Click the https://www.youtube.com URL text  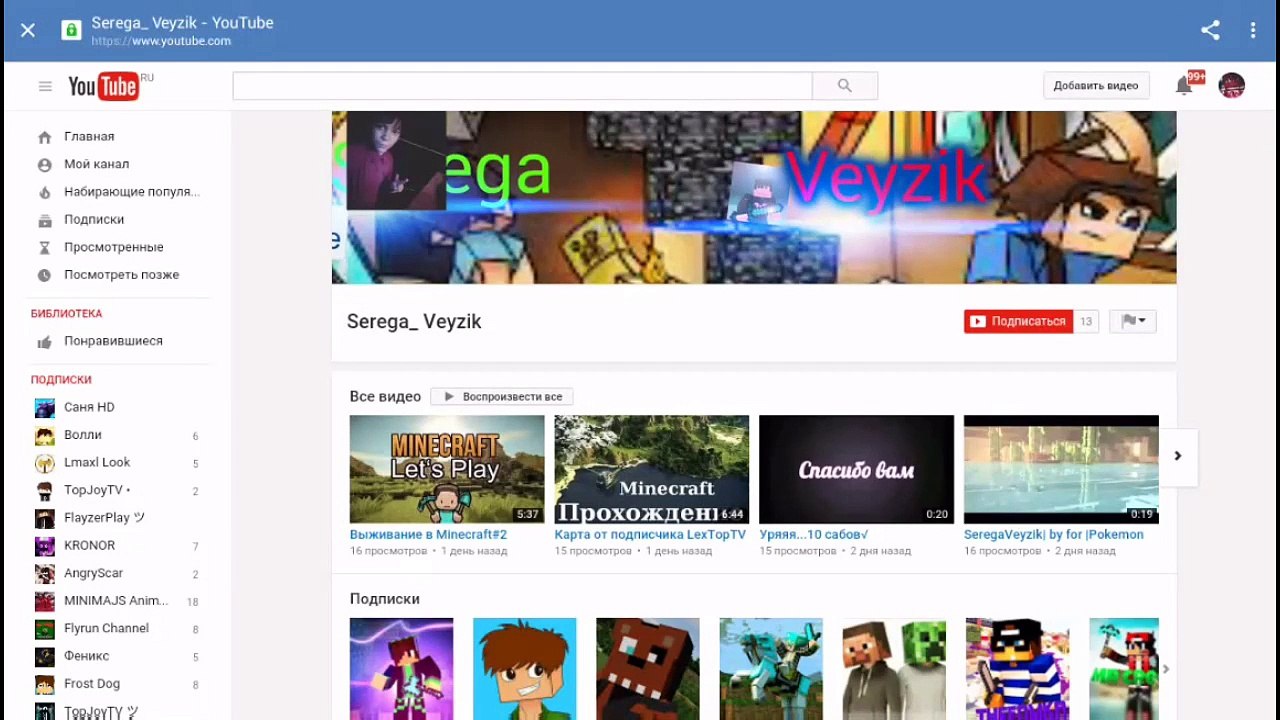click(x=161, y=41)
